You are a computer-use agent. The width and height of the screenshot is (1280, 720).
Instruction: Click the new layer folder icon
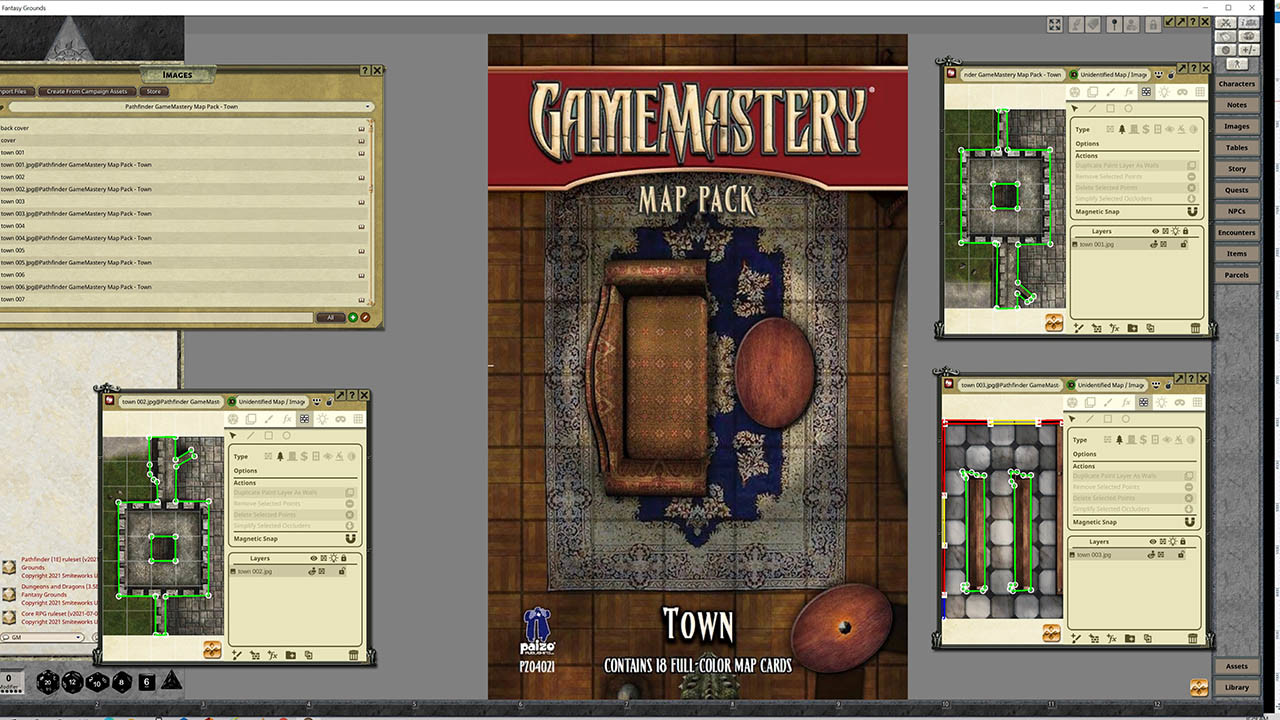tap(291, 655)
